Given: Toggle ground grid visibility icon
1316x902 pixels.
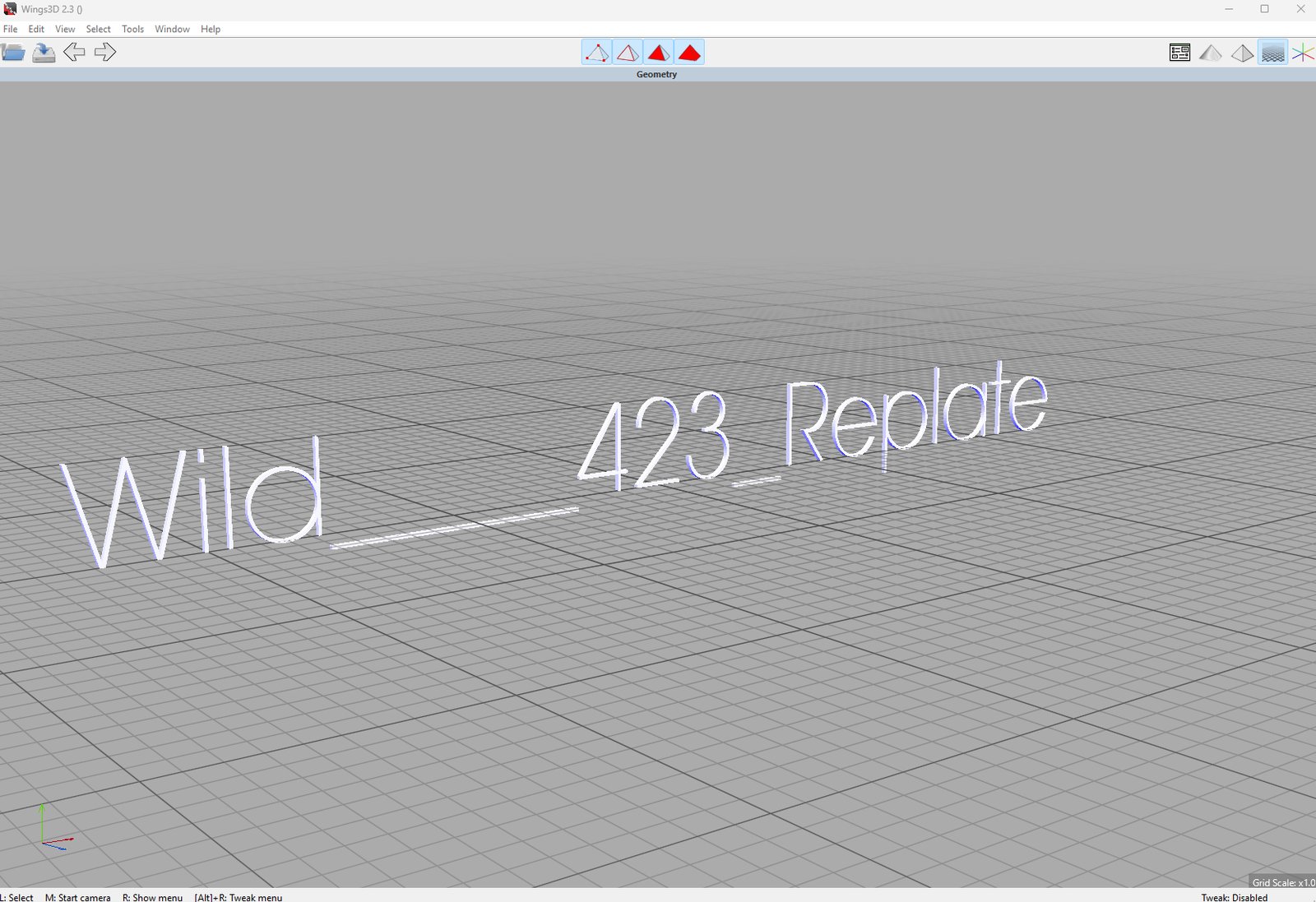Looking at the screenshot, I should click(1272, 53).
